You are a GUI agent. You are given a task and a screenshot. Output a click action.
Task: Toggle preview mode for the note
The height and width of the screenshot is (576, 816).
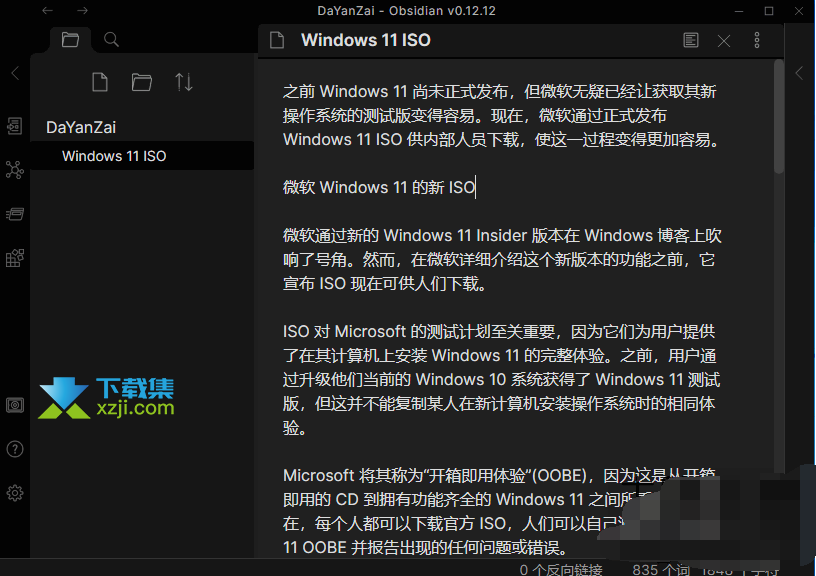point(691,40)
